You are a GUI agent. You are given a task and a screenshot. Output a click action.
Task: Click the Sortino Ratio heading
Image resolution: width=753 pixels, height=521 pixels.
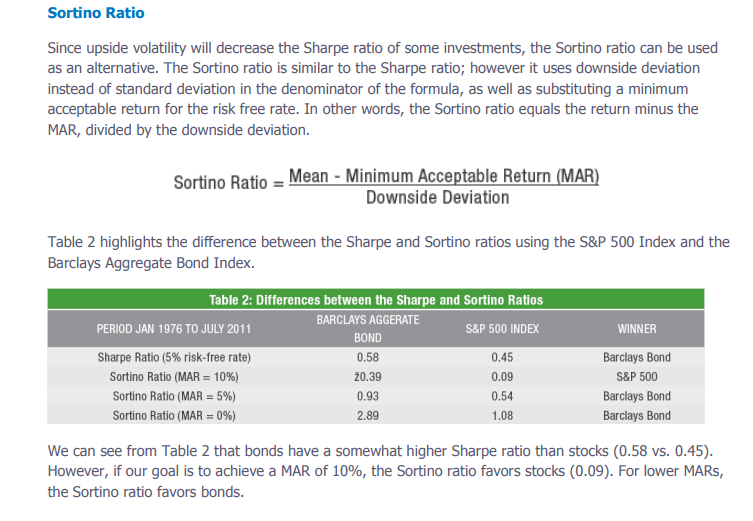(96, 13)
